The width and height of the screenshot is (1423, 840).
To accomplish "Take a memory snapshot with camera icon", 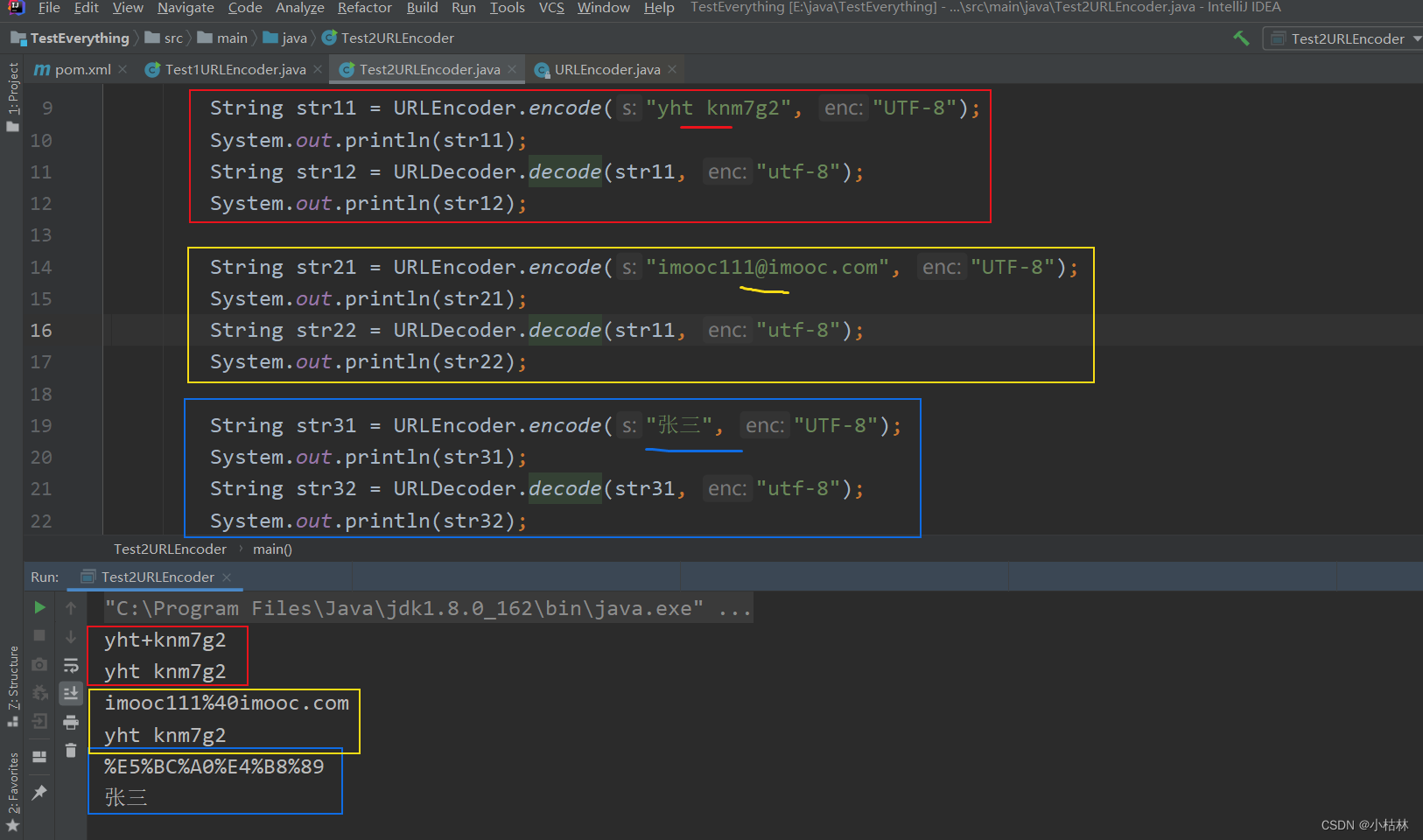I will point(39,665).
